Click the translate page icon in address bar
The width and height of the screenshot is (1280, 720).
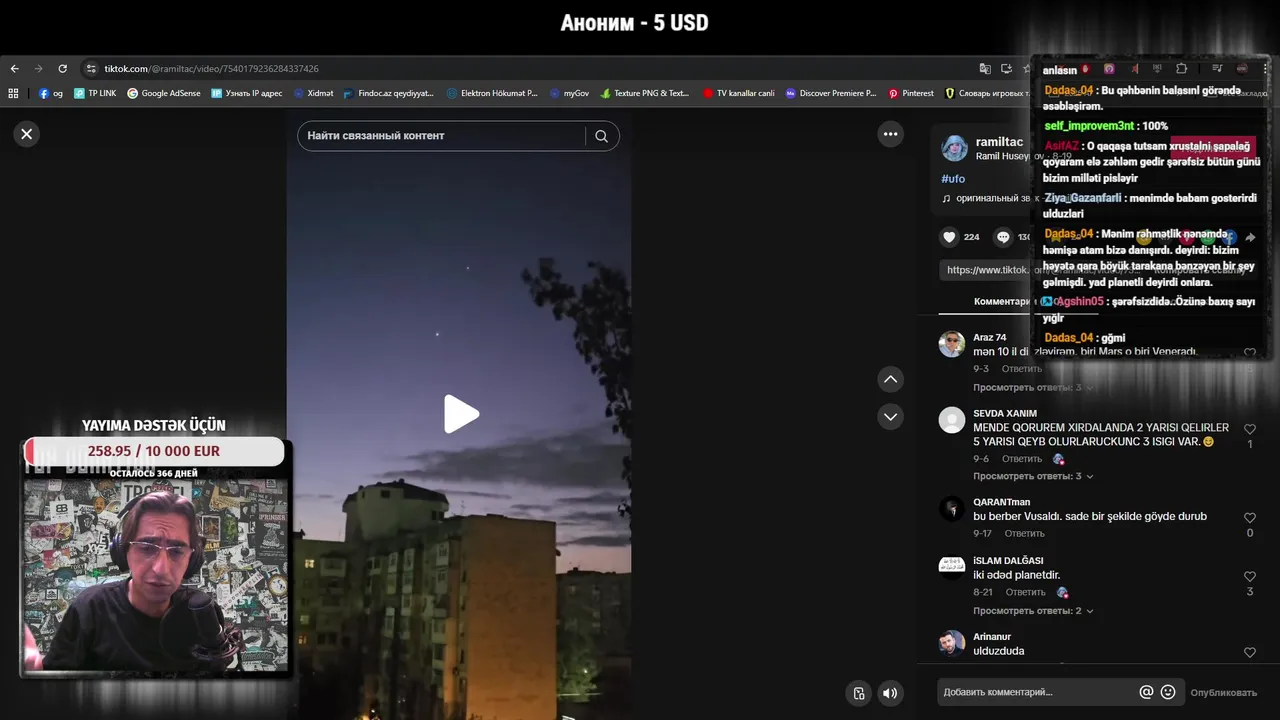[x=985, y=69]
